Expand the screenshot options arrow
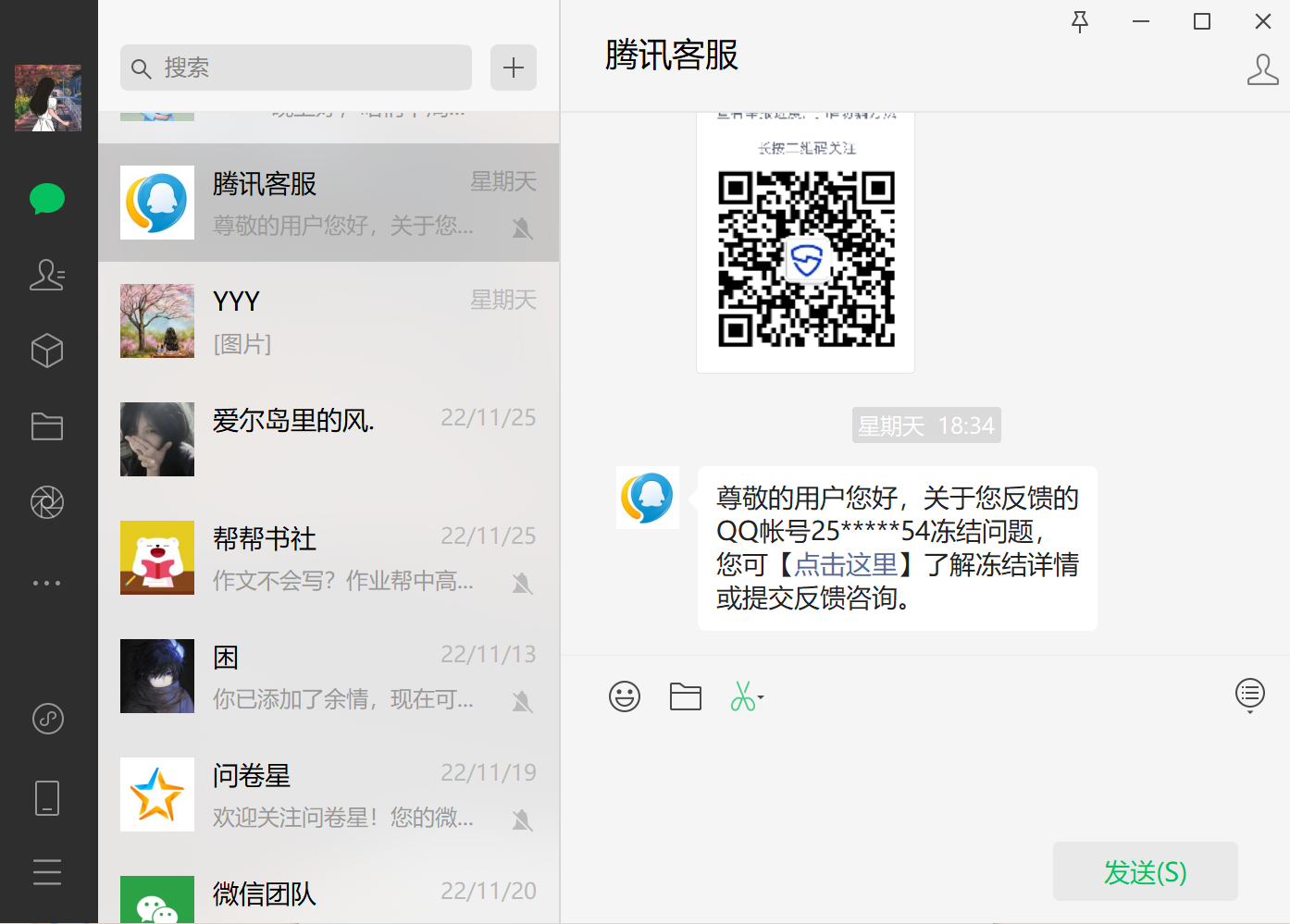The image size is (1290, 924). [x=761, y=697]
